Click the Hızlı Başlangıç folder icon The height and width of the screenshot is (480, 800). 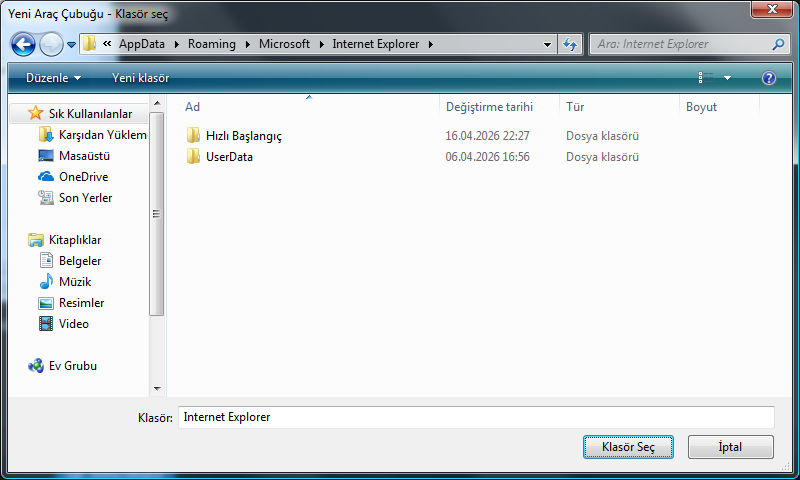[193, 135]
